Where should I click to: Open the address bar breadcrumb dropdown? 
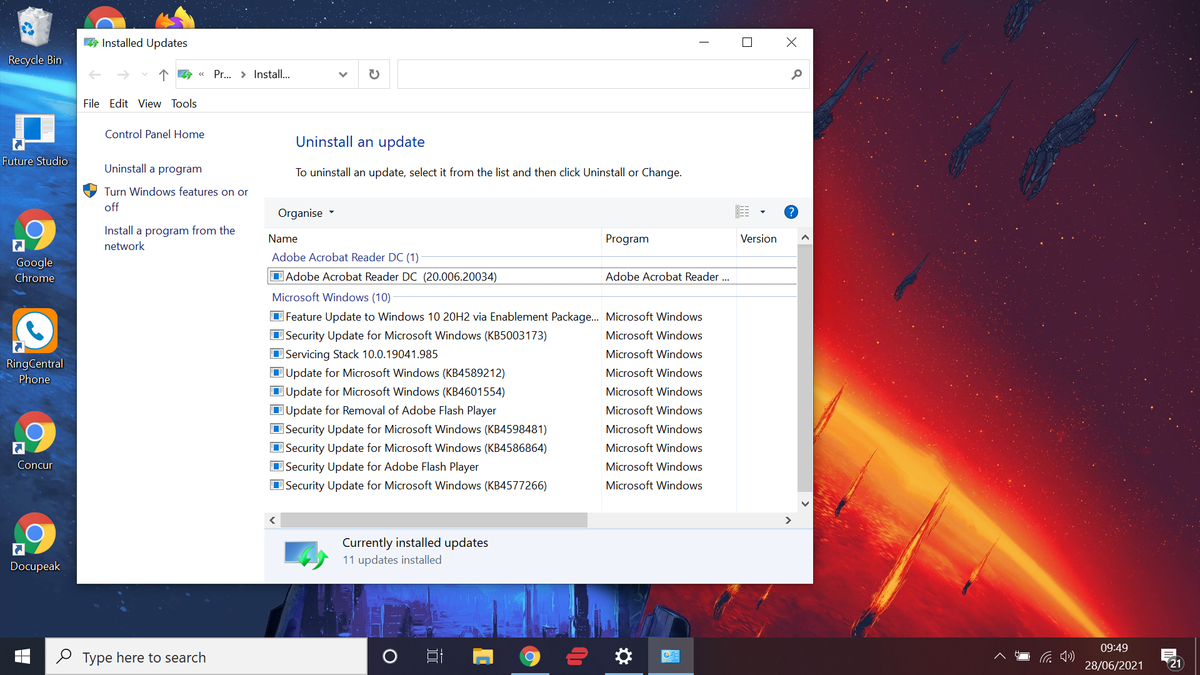click(x=342, y=74)
